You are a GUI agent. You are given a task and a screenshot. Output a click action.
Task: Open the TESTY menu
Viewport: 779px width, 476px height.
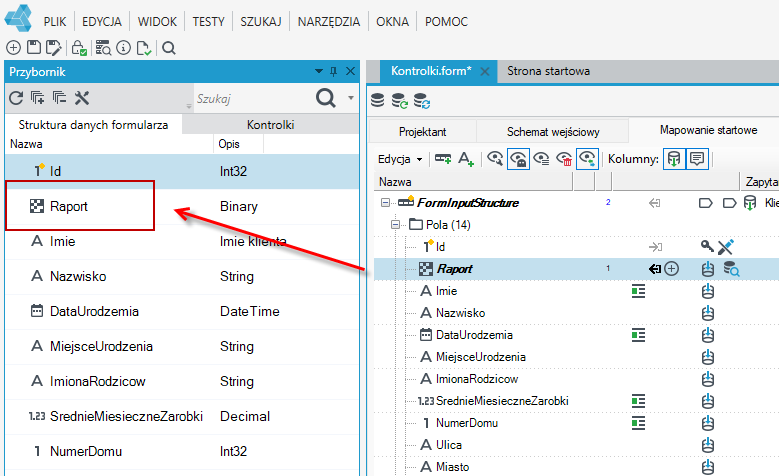coord(209,22)
